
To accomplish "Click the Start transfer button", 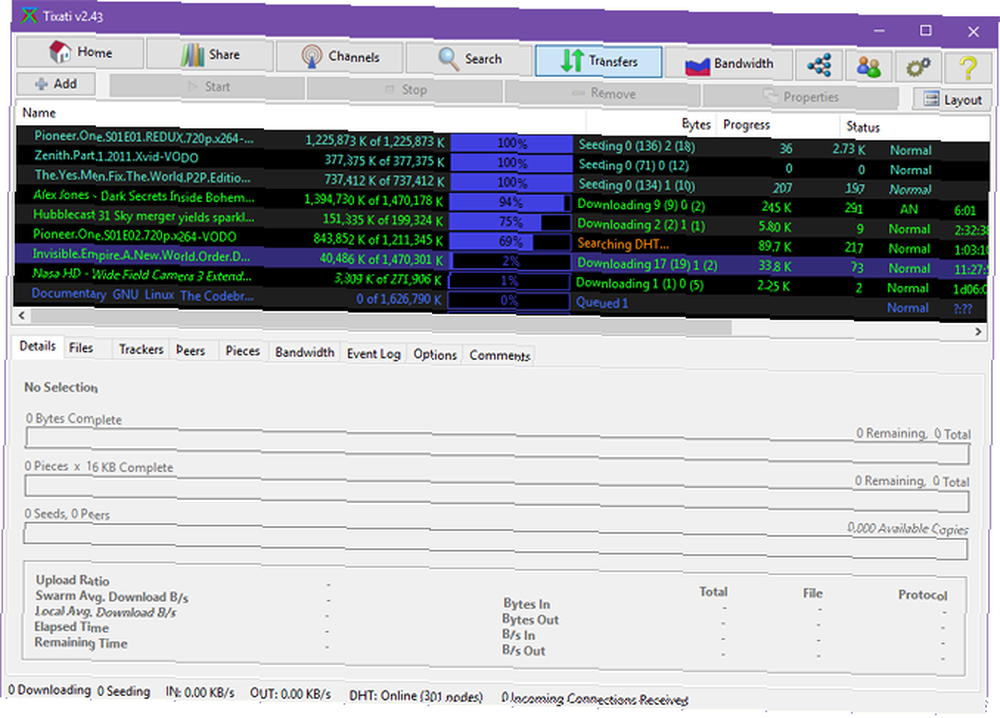I will pyautogui.click(x=207, y=87).
